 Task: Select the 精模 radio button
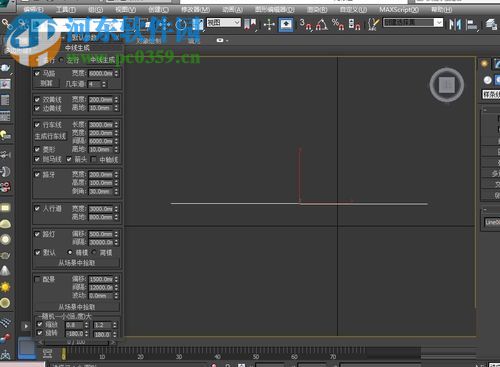pos(70,252)
